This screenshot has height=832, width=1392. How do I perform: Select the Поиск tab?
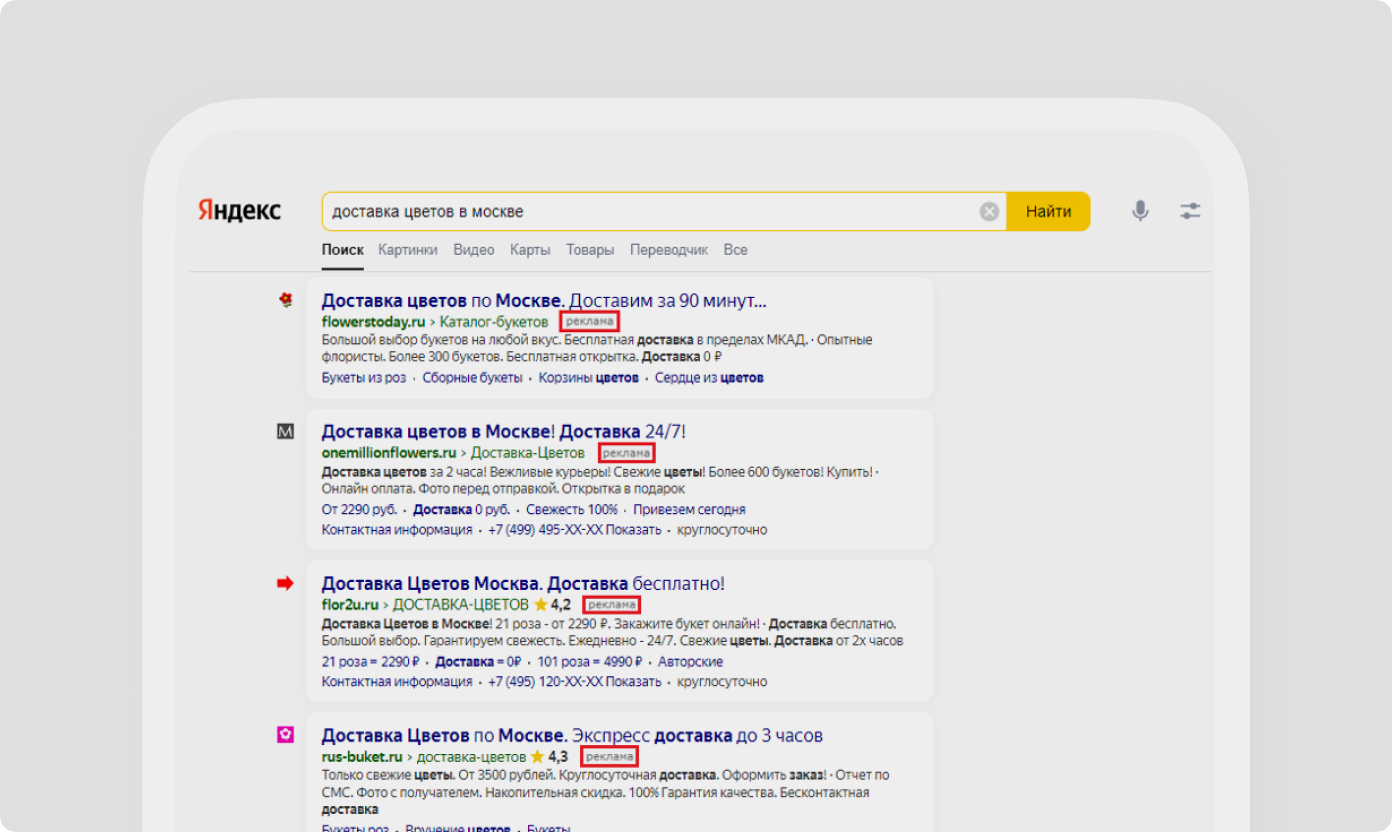[343, 250]
